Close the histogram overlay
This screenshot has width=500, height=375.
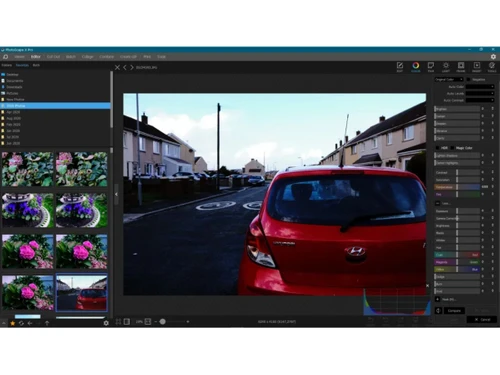tap(427, 286)
